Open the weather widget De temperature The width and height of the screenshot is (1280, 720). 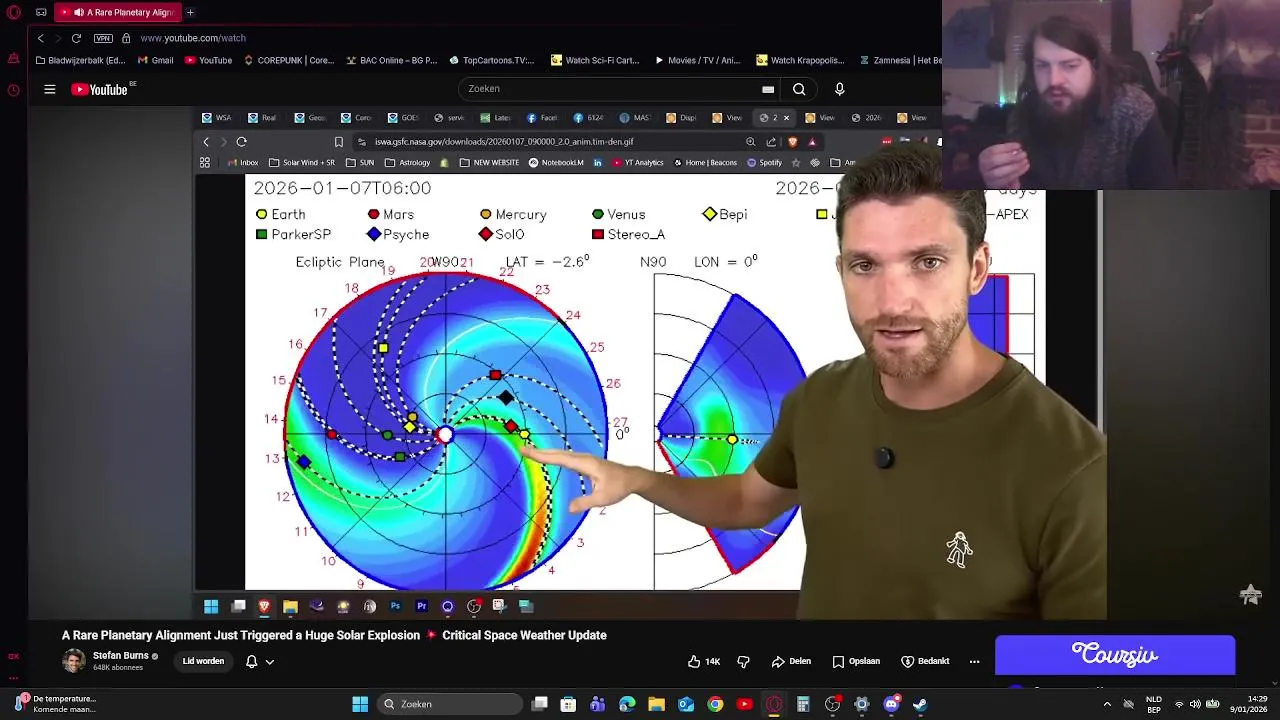[x=56, y=704]
